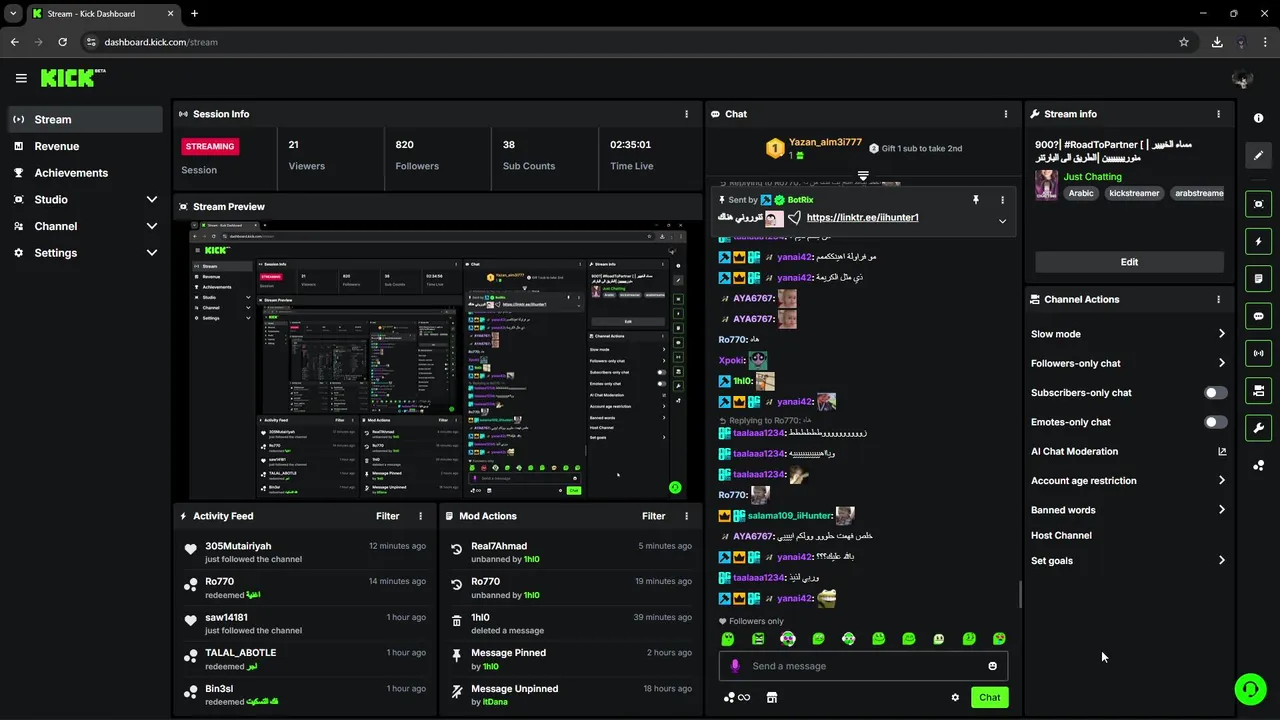The height and width of the screenshot is (720, 1280).
Task: Open the info icon in right sidebar
Action: 1258,118
